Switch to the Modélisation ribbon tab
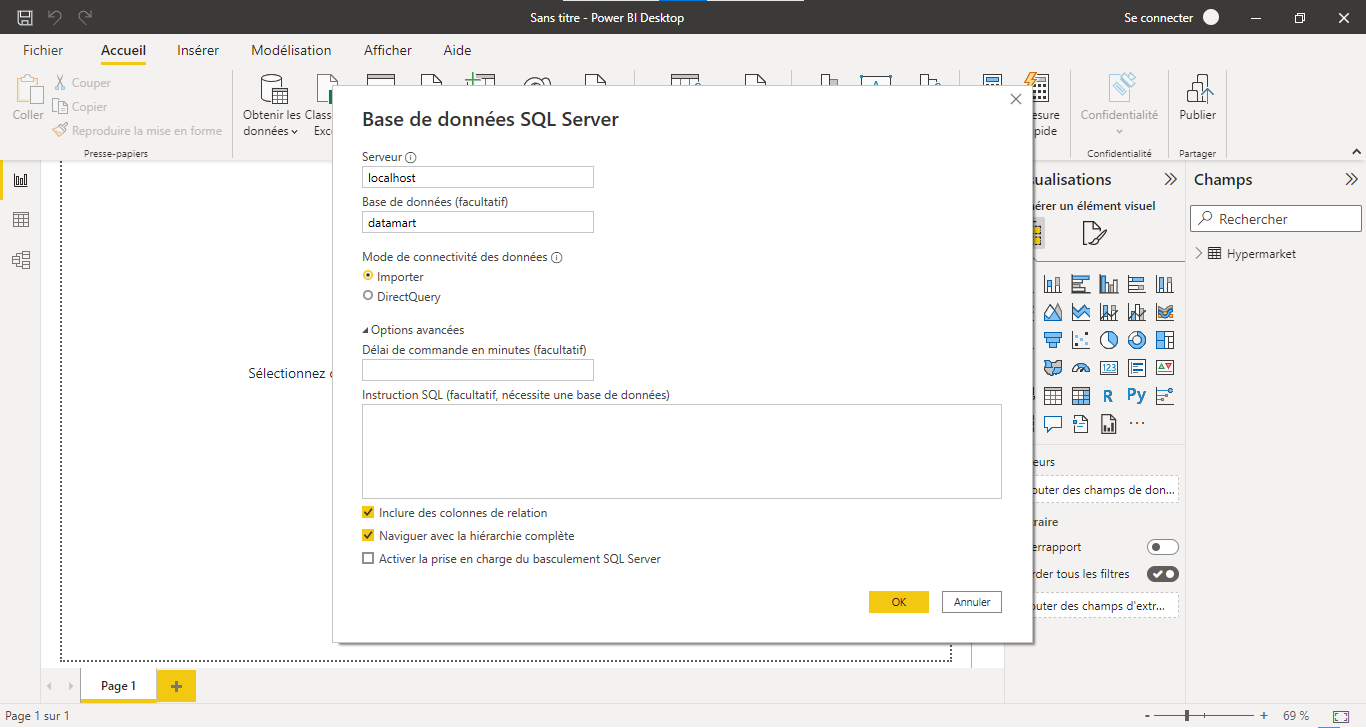 (x=291, y=50)
